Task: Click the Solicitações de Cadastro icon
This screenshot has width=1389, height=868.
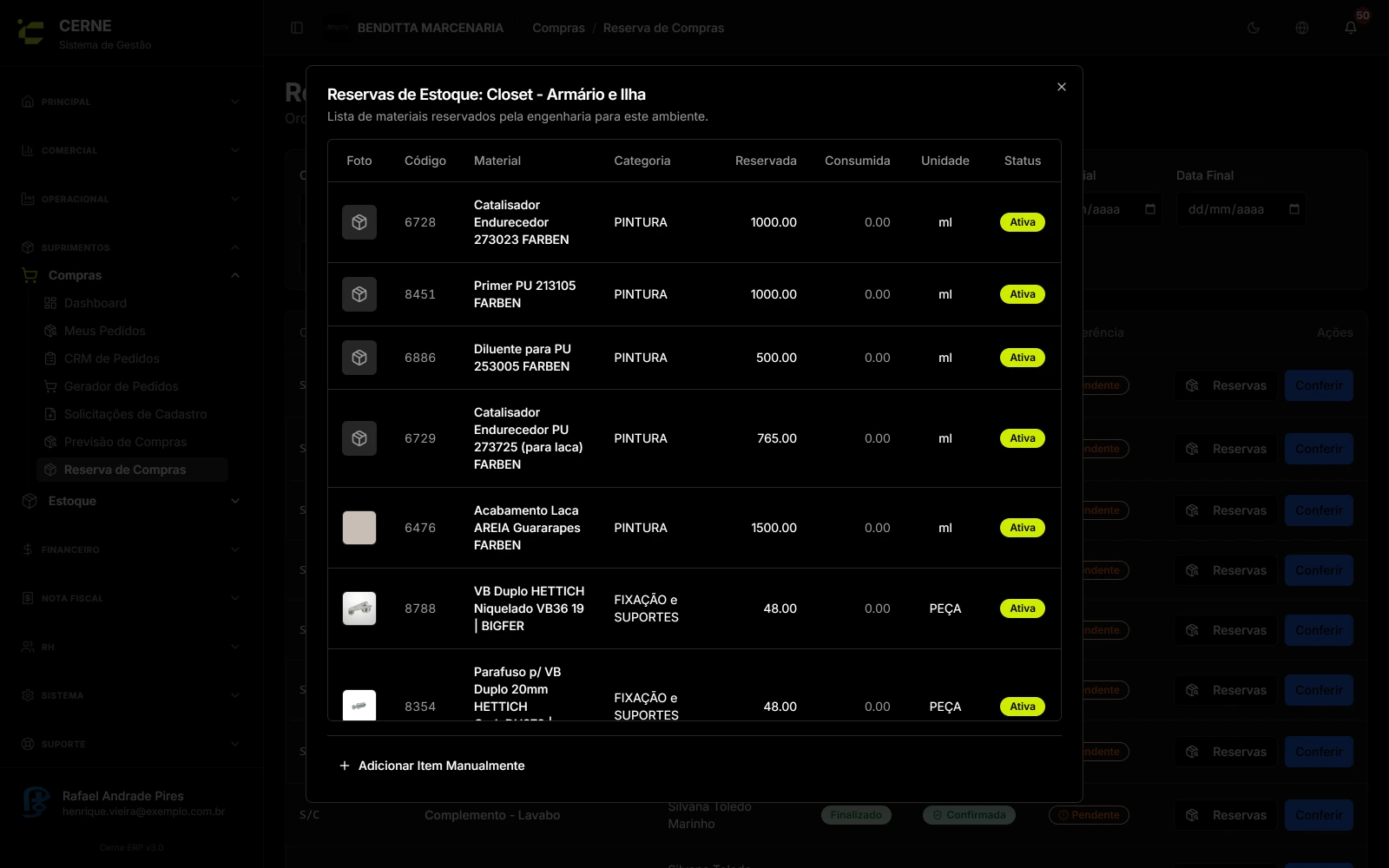Action: [x=50, y=414]
